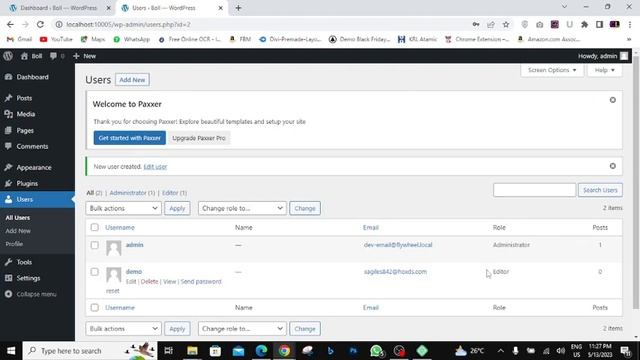Open Chrome three-dot menu

click(x=631, y=24)
